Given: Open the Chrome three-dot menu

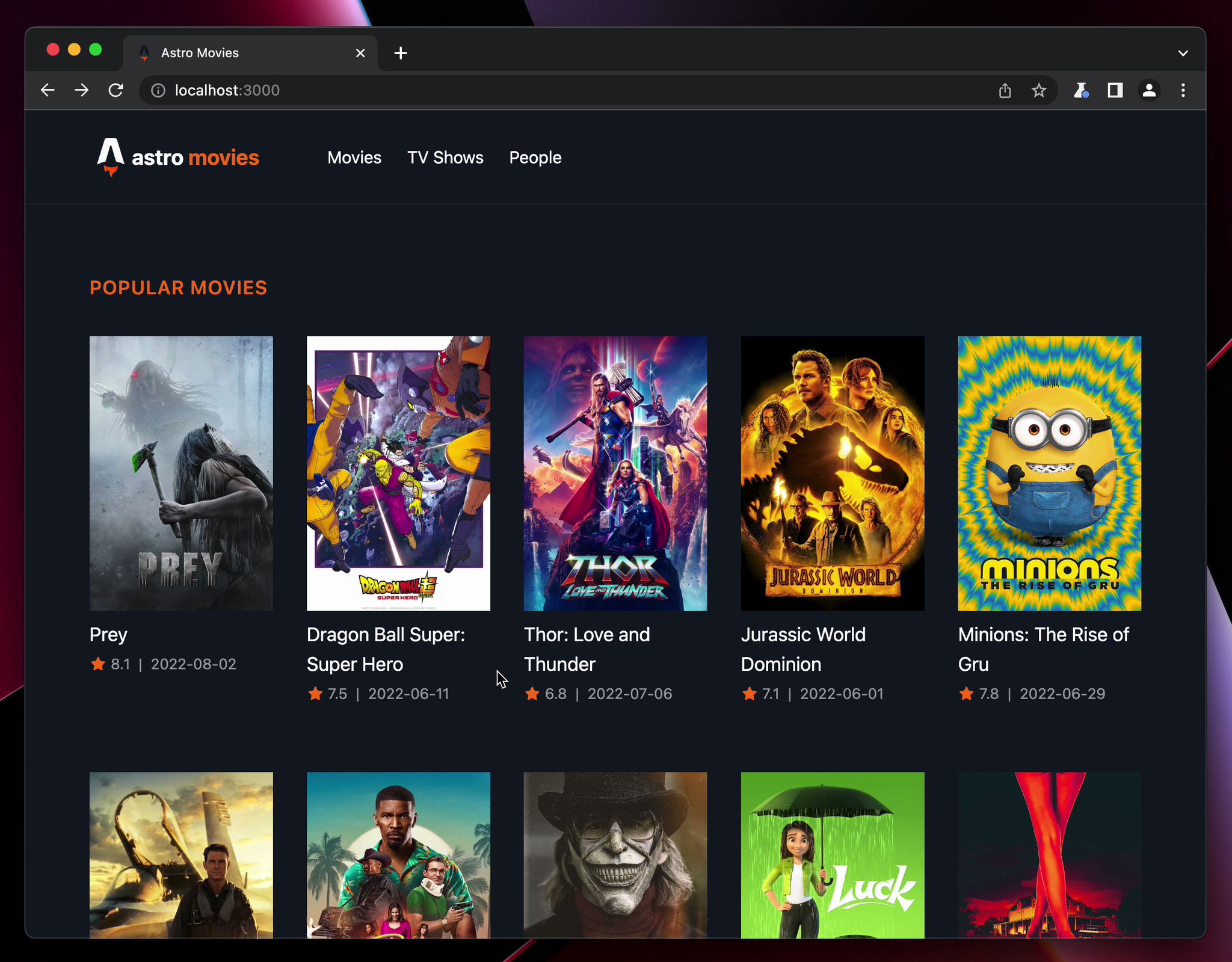Looking at the screenshot, I should click(1183, 90).
